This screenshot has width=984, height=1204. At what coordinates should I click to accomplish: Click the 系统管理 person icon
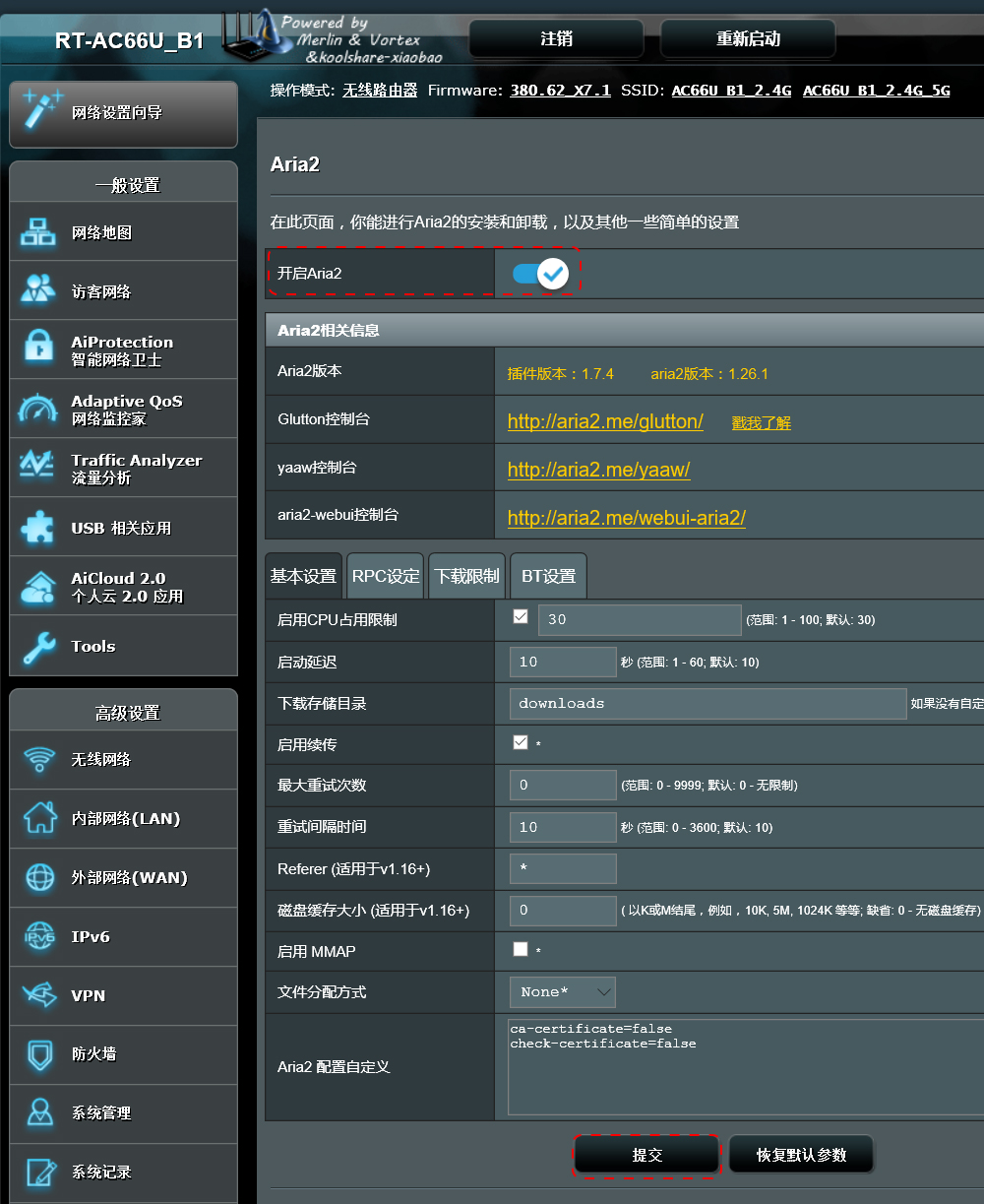tap(39, 1112)
